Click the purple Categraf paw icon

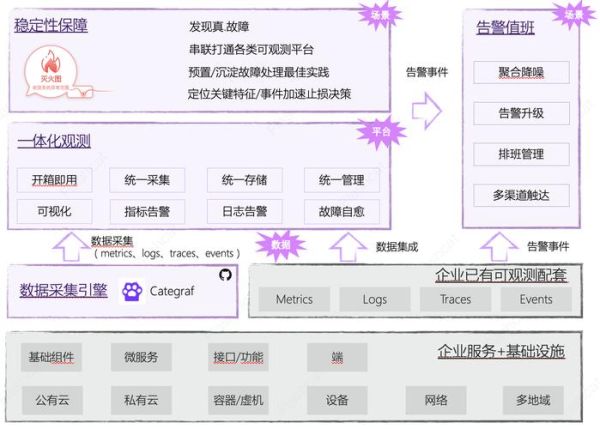[x=132, y=291]
